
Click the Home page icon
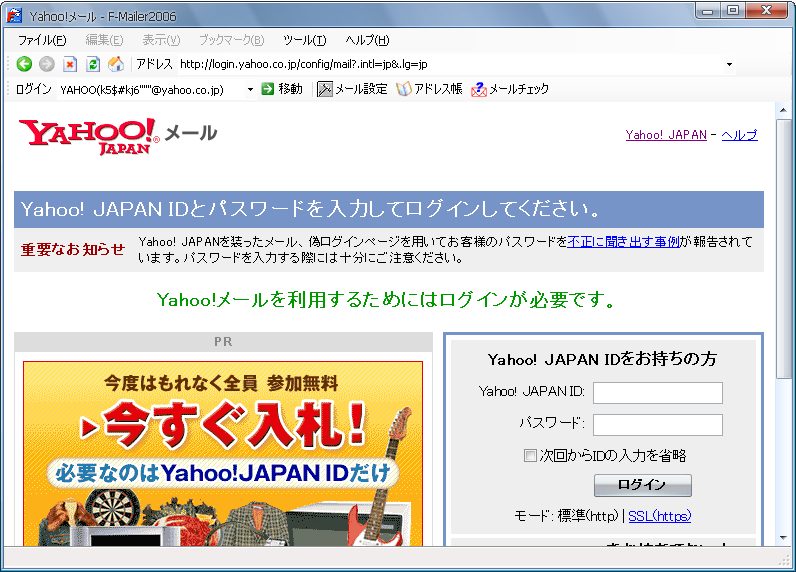[x=116, y=64]
